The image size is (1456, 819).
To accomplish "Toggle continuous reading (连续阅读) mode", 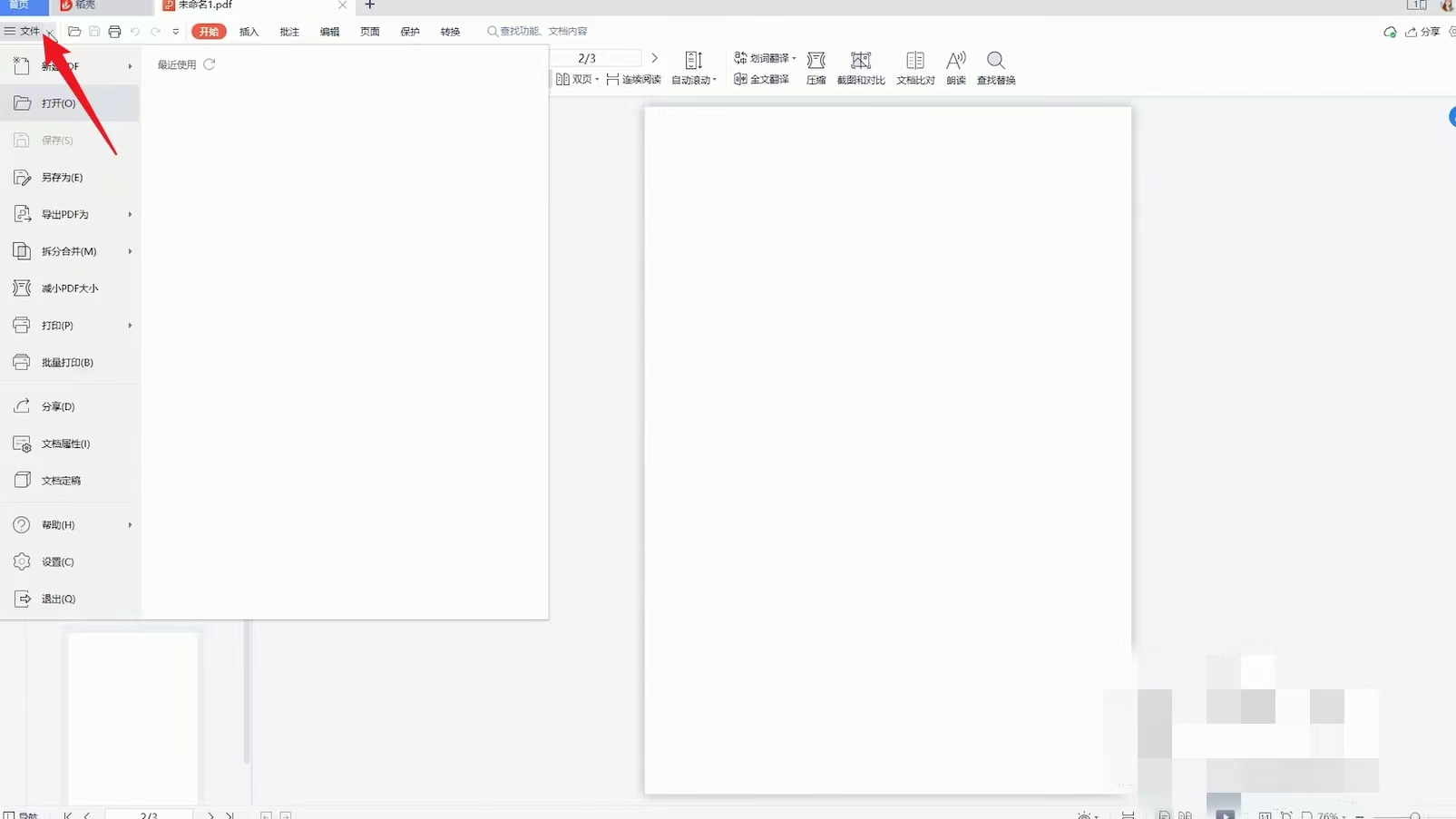I will [633, 80].
